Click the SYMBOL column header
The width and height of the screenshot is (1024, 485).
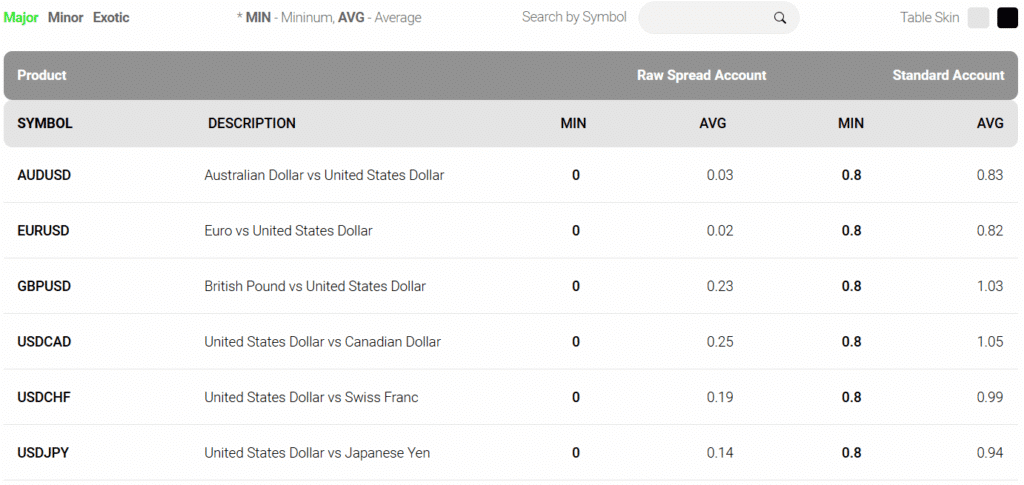[45, 123]
